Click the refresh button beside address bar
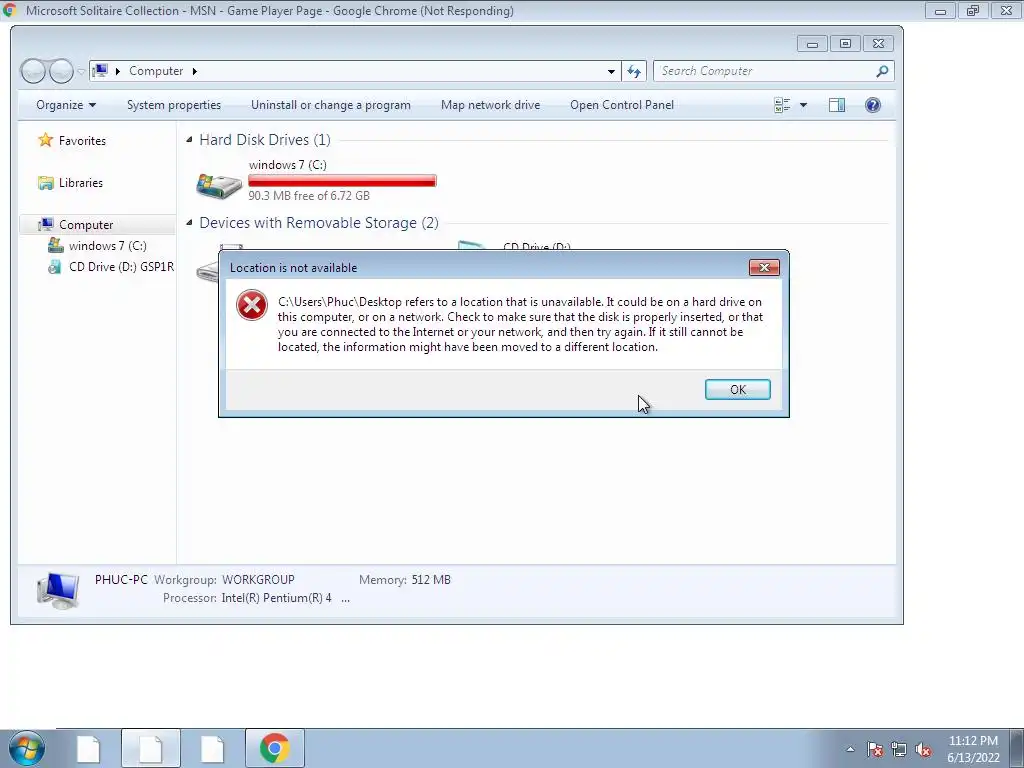Viewport: 1024px width, 768px height. 634,71
